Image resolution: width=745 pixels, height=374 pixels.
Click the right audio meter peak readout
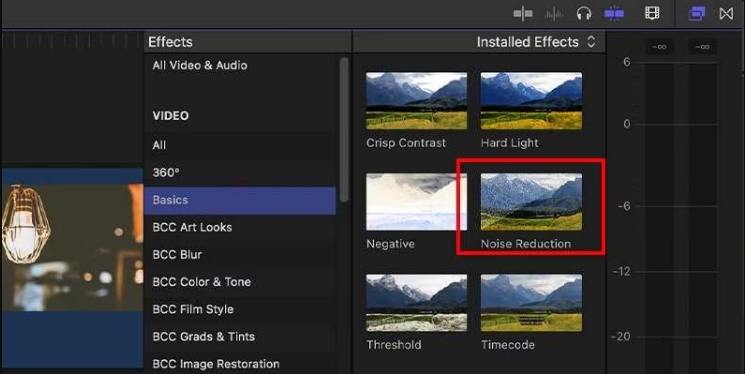(x=702, y=47)
